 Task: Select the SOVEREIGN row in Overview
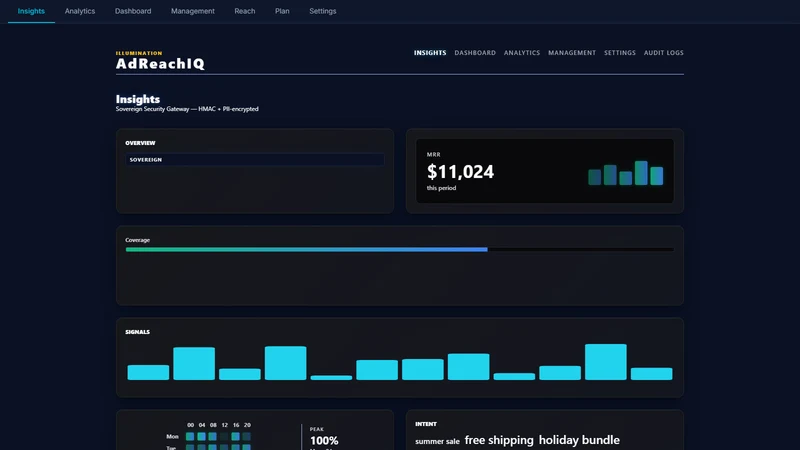point(255,160)
